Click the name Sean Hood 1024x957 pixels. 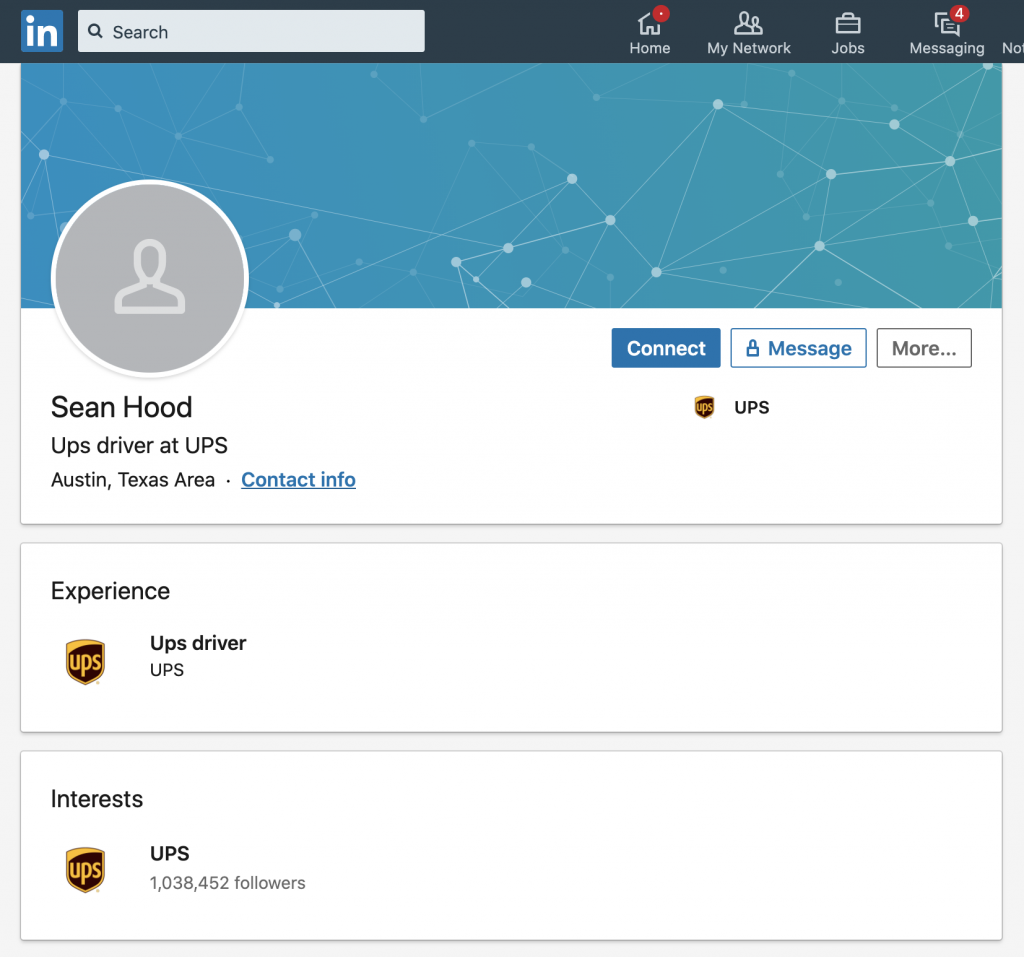click(x=121, y=407)
